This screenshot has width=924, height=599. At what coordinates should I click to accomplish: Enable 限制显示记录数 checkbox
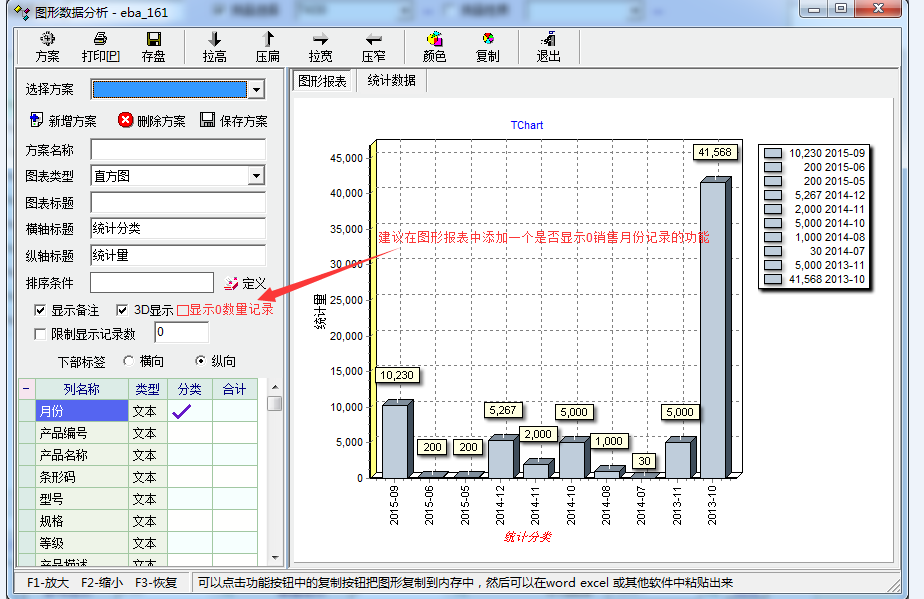[x=41, y=334]
